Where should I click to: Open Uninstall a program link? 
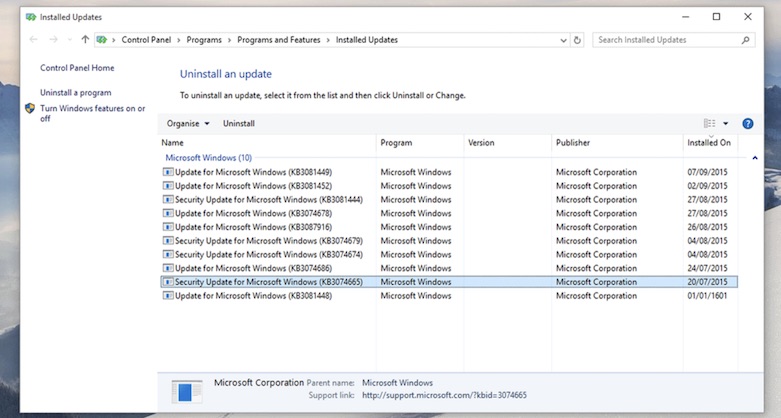tap(76, 93)
